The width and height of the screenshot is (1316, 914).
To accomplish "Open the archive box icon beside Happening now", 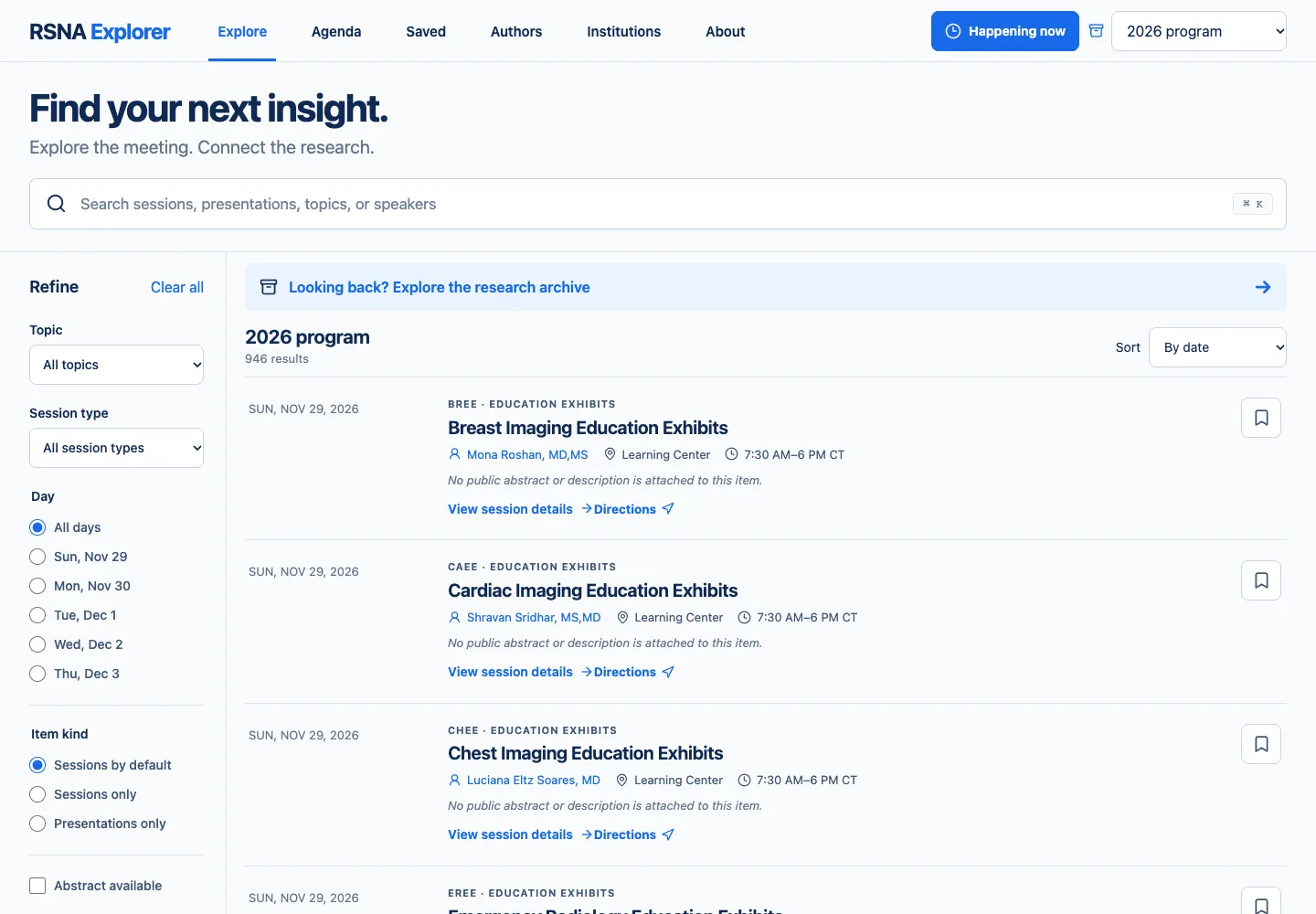I will tap(1096, 31).
